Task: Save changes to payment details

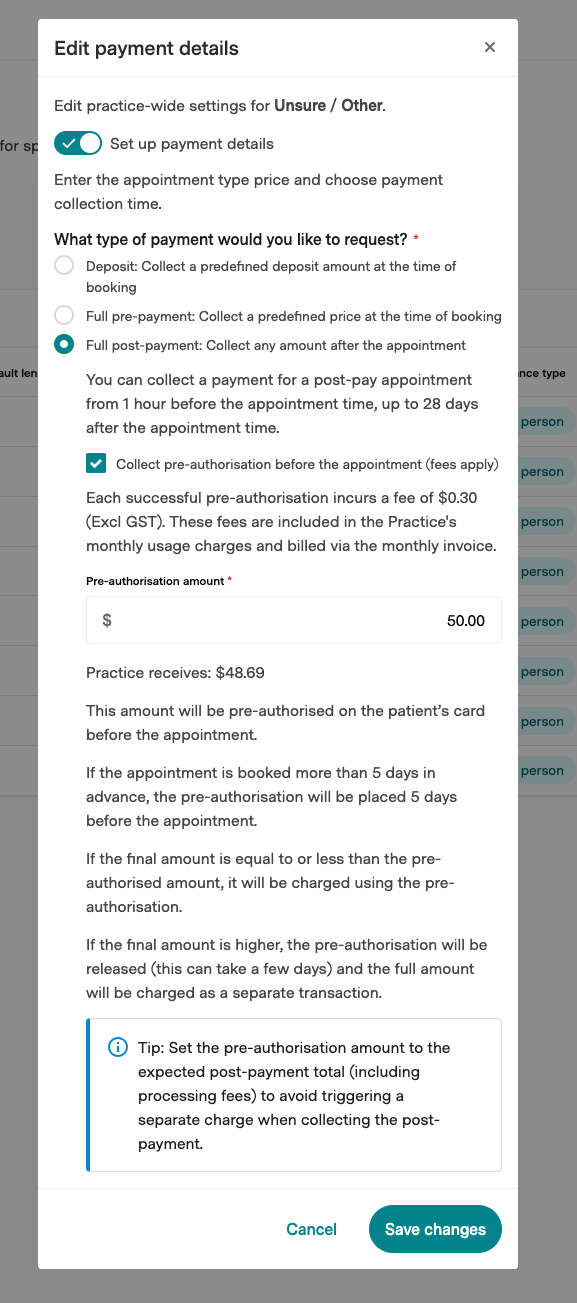Action: [x=435, y=1229]
